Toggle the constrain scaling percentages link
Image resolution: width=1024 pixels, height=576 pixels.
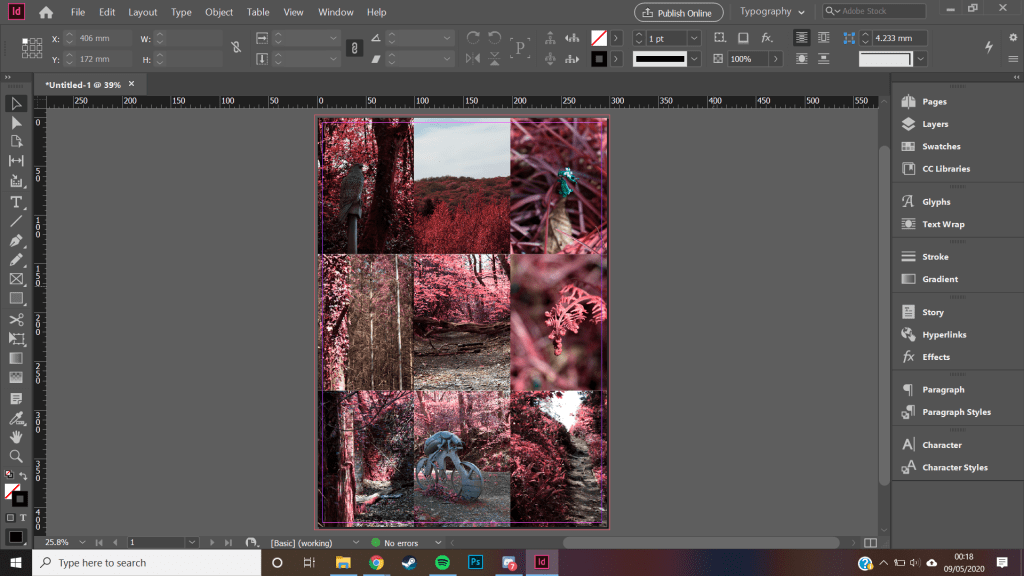[x=354, y=47]
